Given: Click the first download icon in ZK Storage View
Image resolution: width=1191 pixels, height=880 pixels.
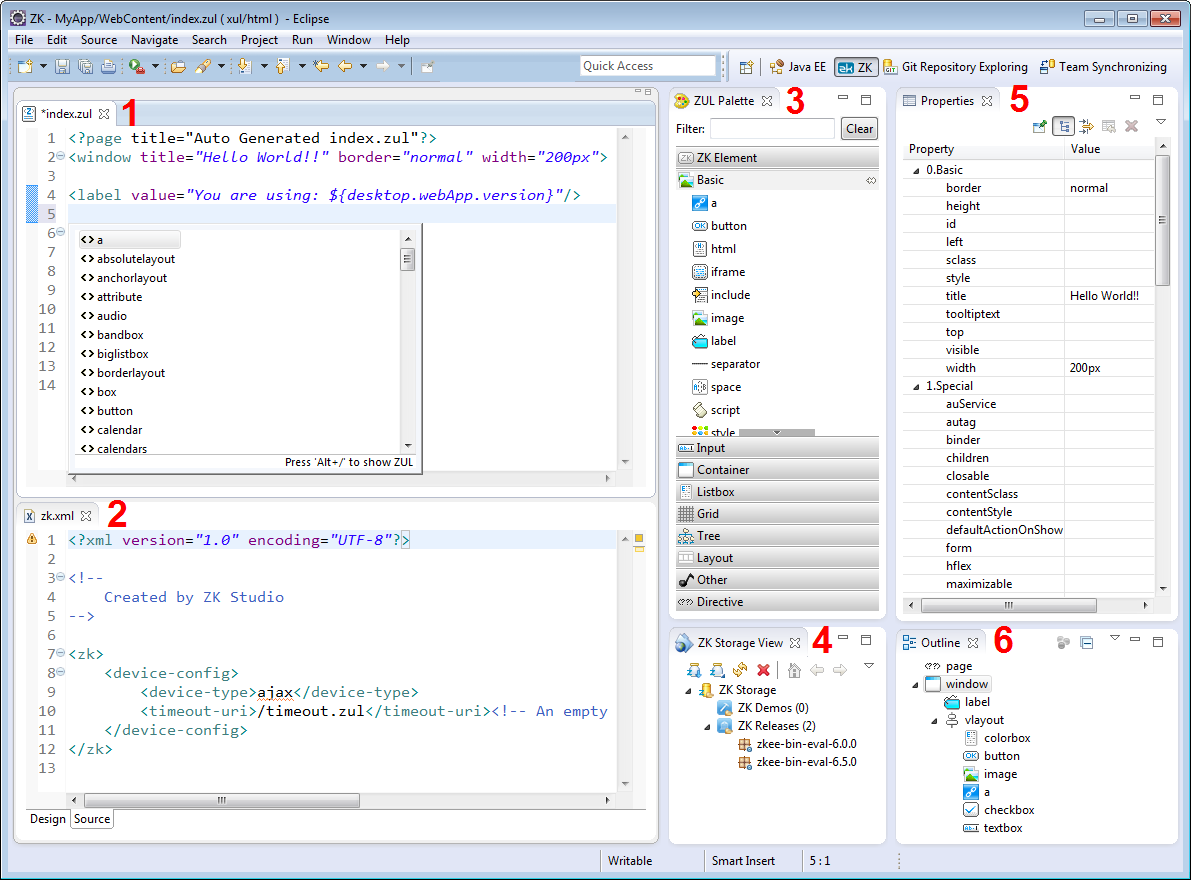Looking at the screenshot, I should pyautogui.click(x=694, y=670).
